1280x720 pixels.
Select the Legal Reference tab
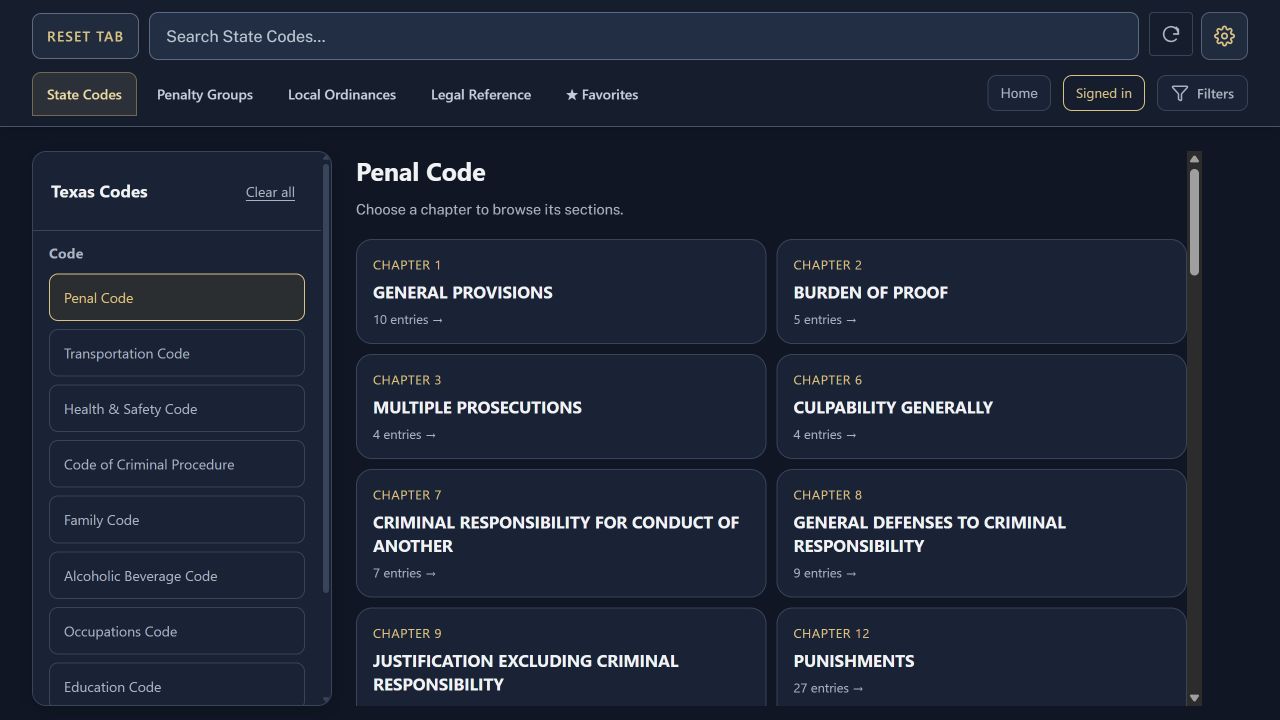(x=481, y=94)
